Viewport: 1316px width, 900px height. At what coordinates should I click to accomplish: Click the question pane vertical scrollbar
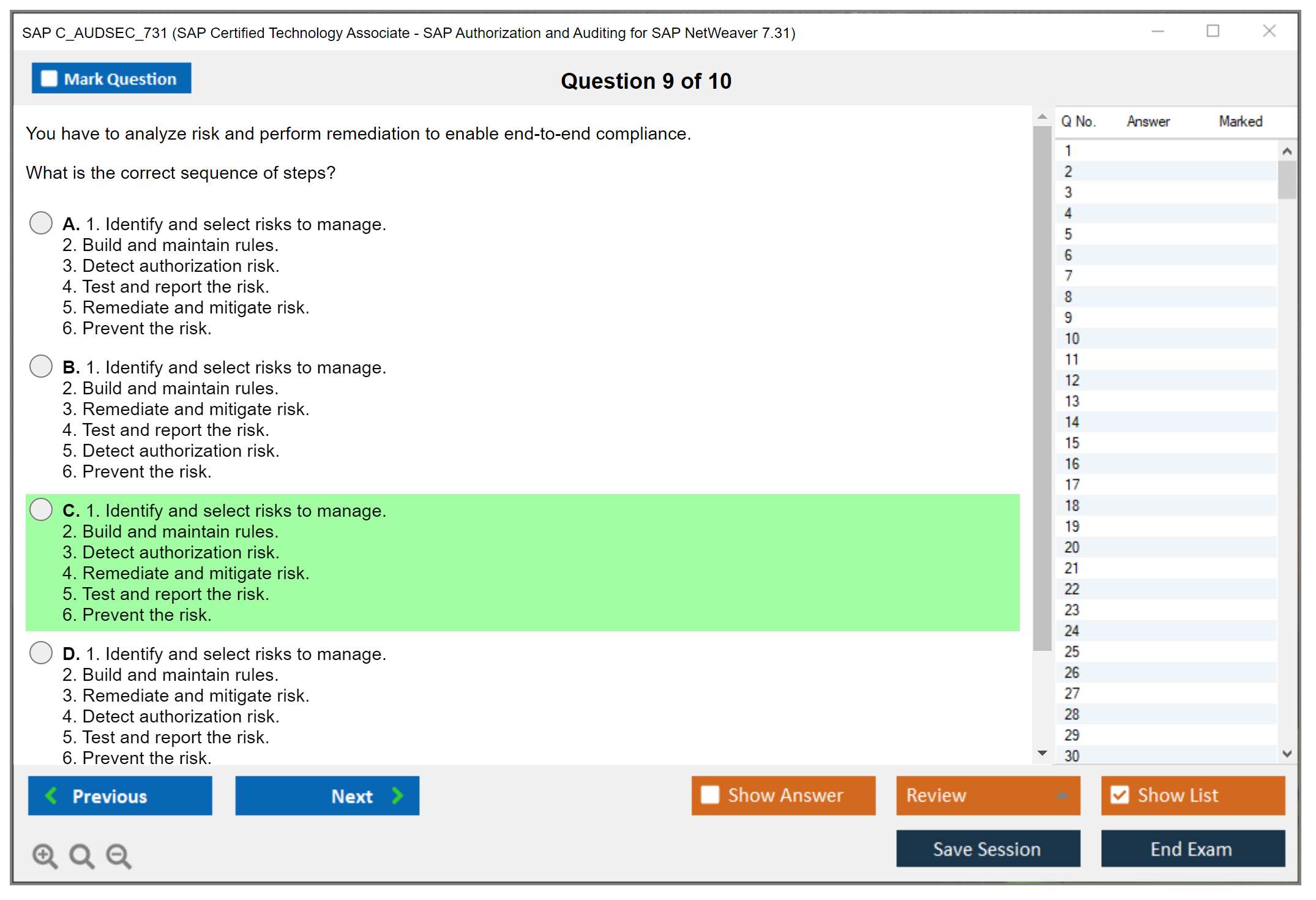point(1042,388)
